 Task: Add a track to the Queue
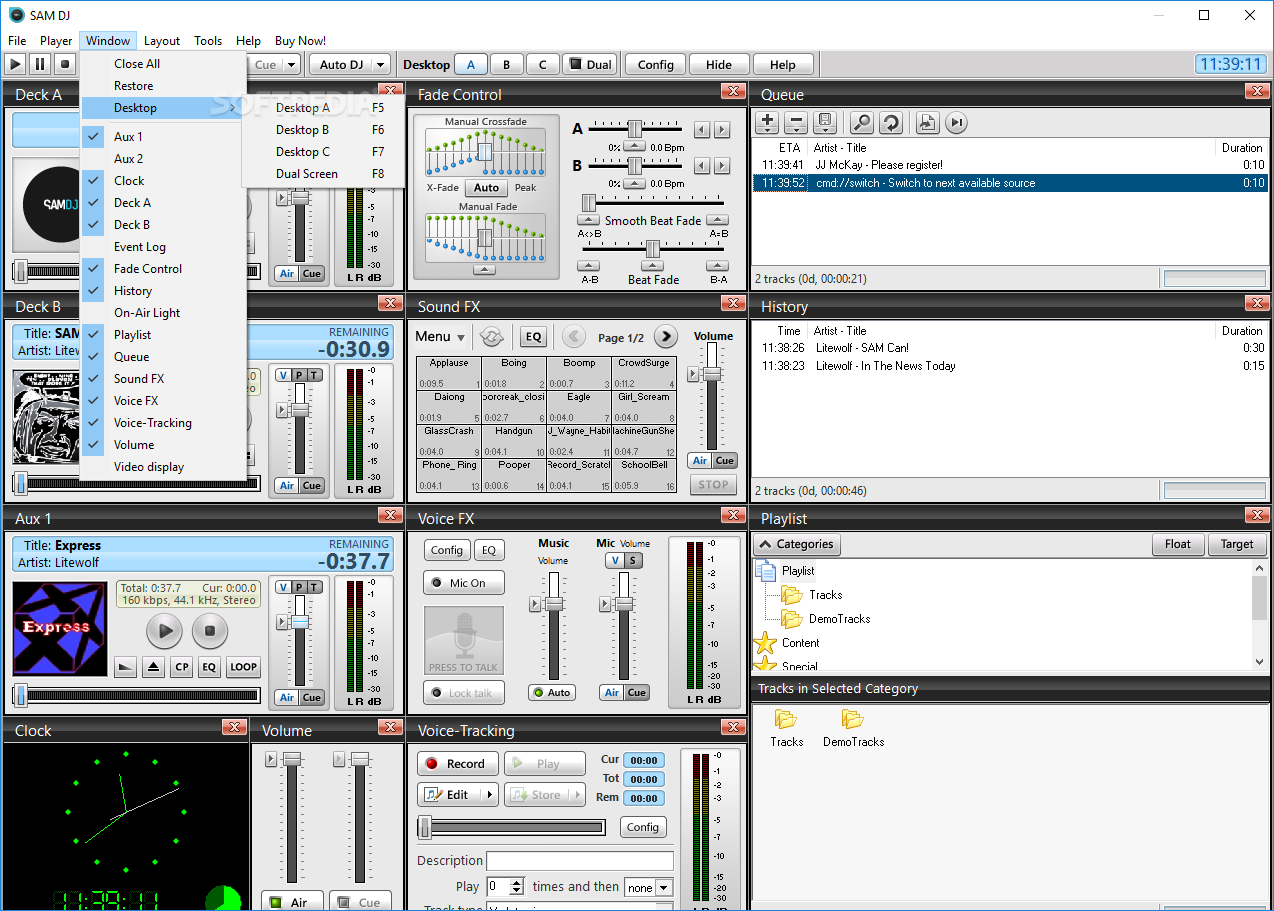(767, 123)
